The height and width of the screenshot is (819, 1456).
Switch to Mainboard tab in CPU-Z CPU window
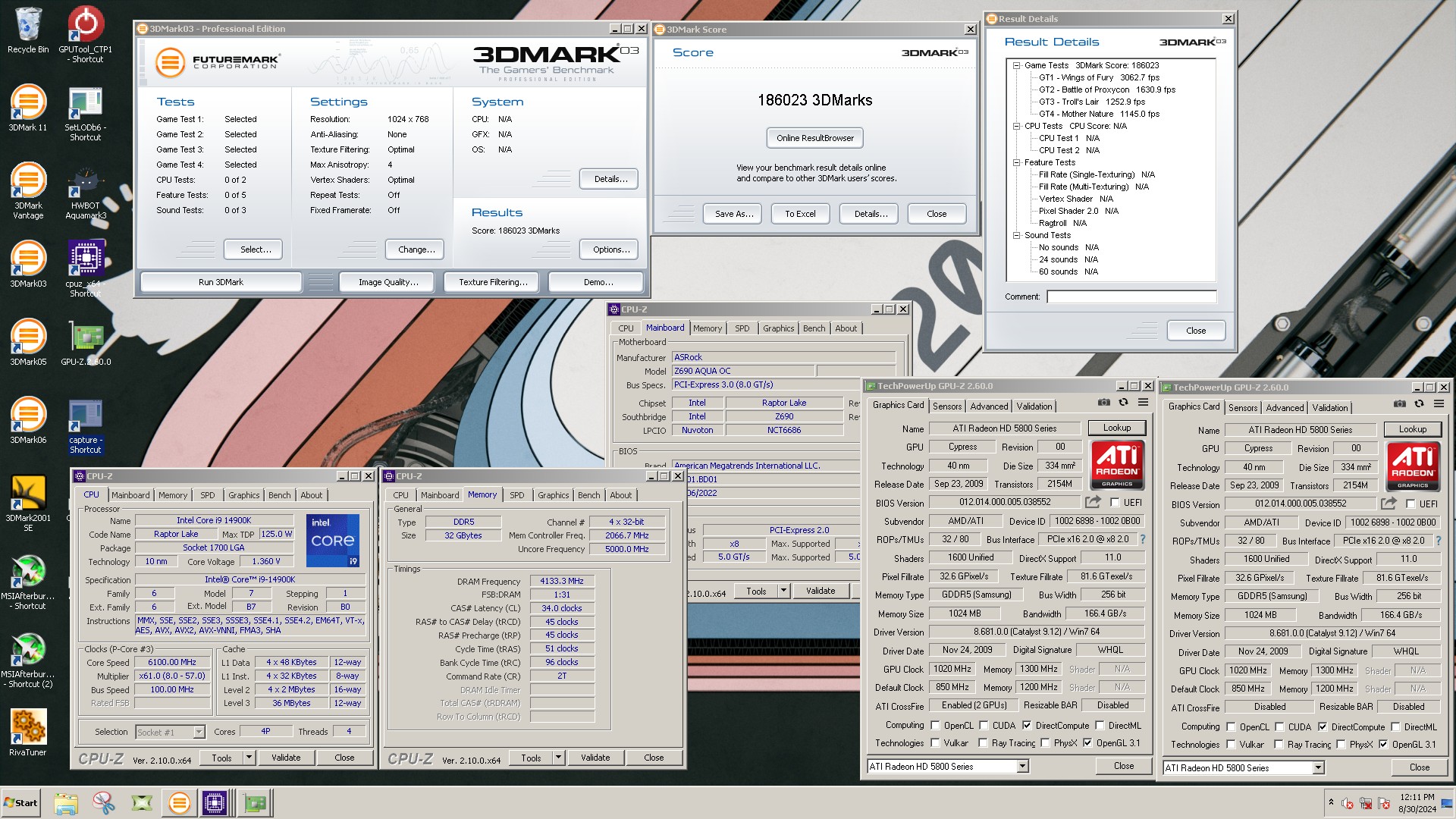click(x=130, y=495)
